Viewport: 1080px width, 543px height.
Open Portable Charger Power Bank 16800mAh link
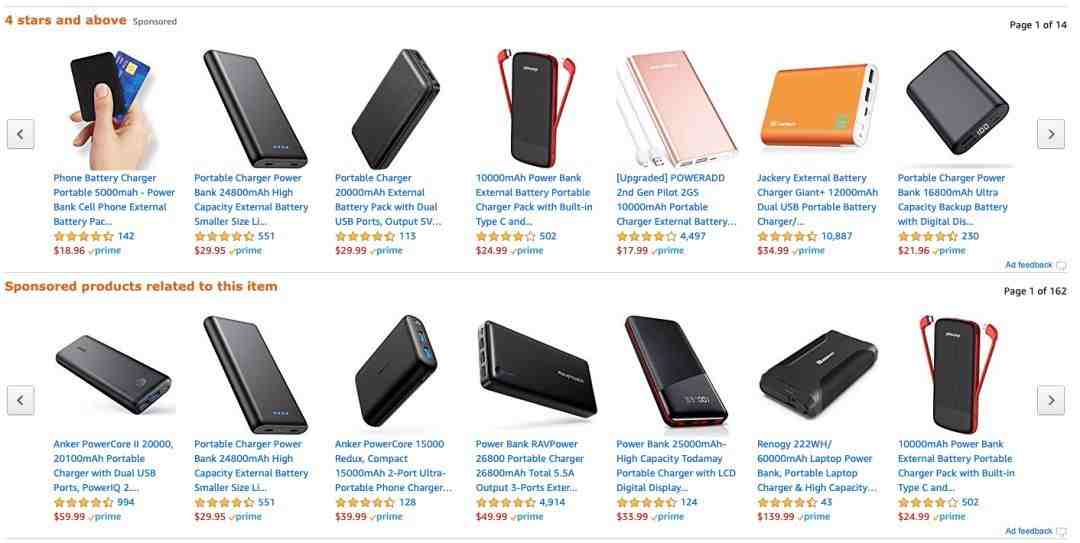[x=953, y=200]
